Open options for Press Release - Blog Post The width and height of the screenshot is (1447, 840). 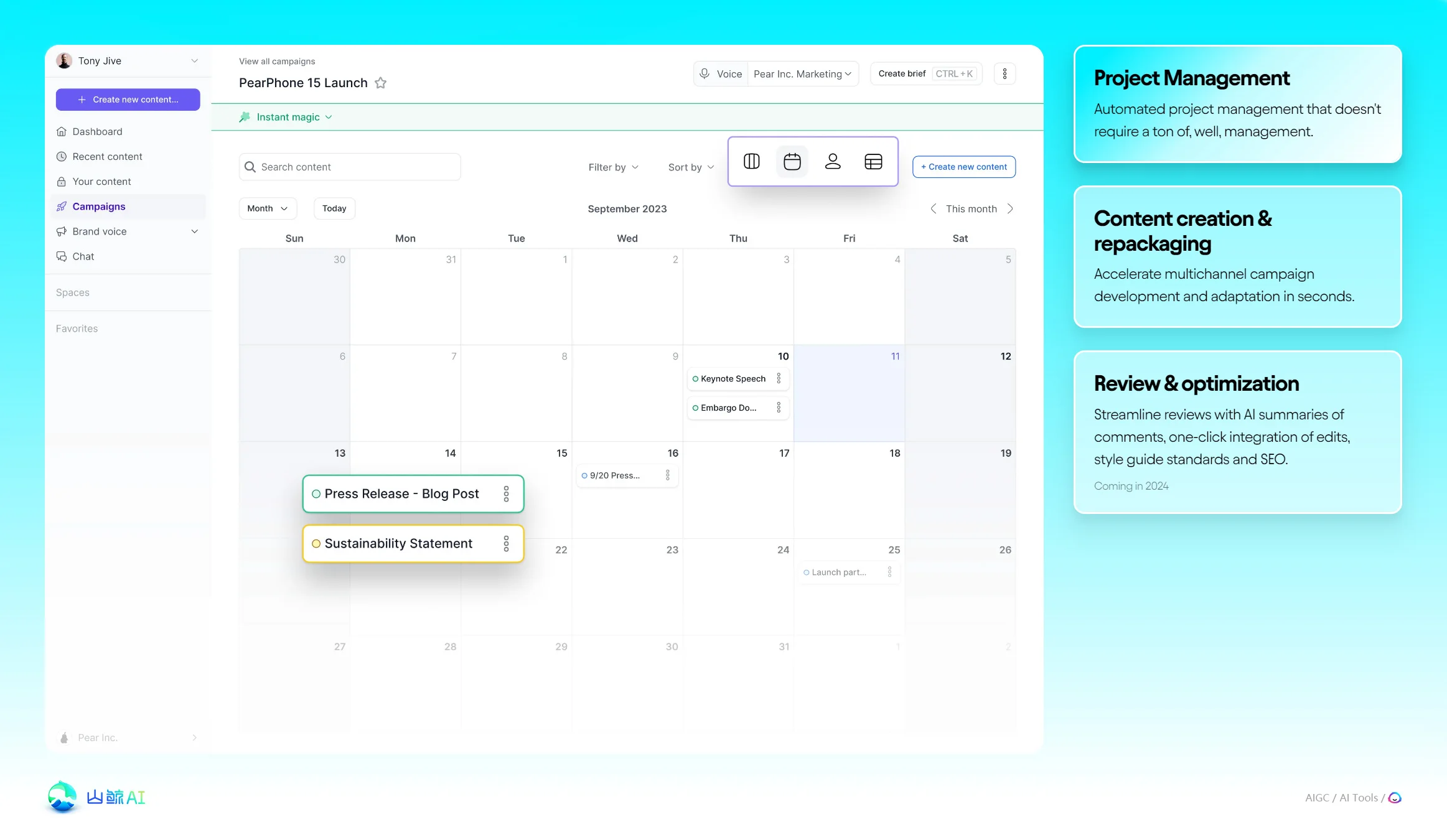(506, 494)
